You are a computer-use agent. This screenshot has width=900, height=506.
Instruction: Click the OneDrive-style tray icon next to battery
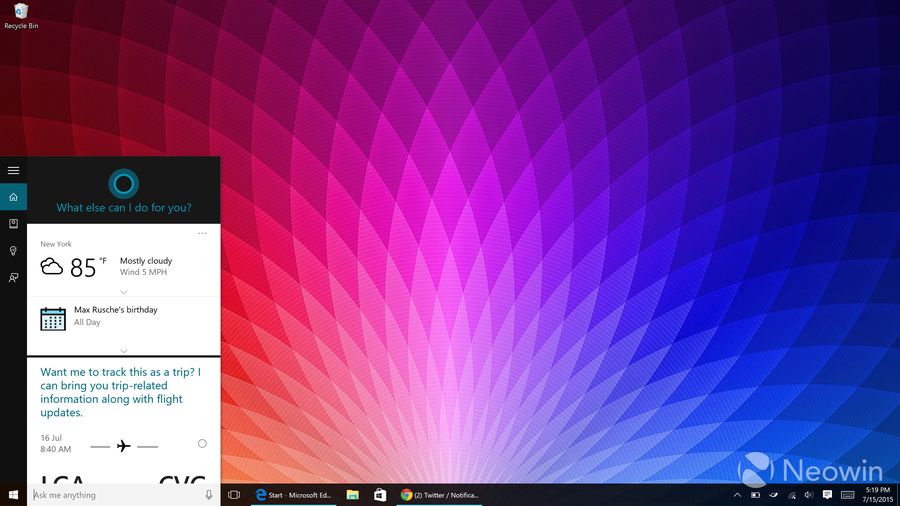click(x=773, y=495)
